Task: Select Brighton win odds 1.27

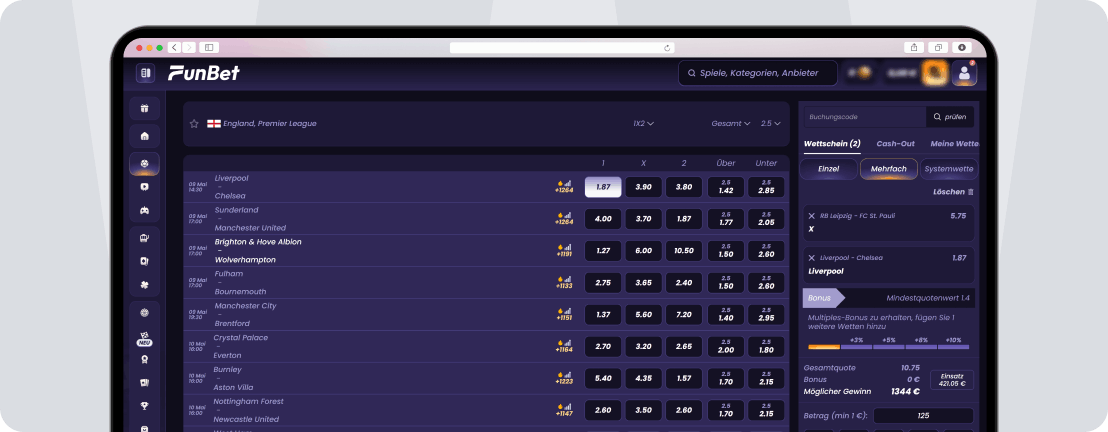Action: tap(603, 251)
